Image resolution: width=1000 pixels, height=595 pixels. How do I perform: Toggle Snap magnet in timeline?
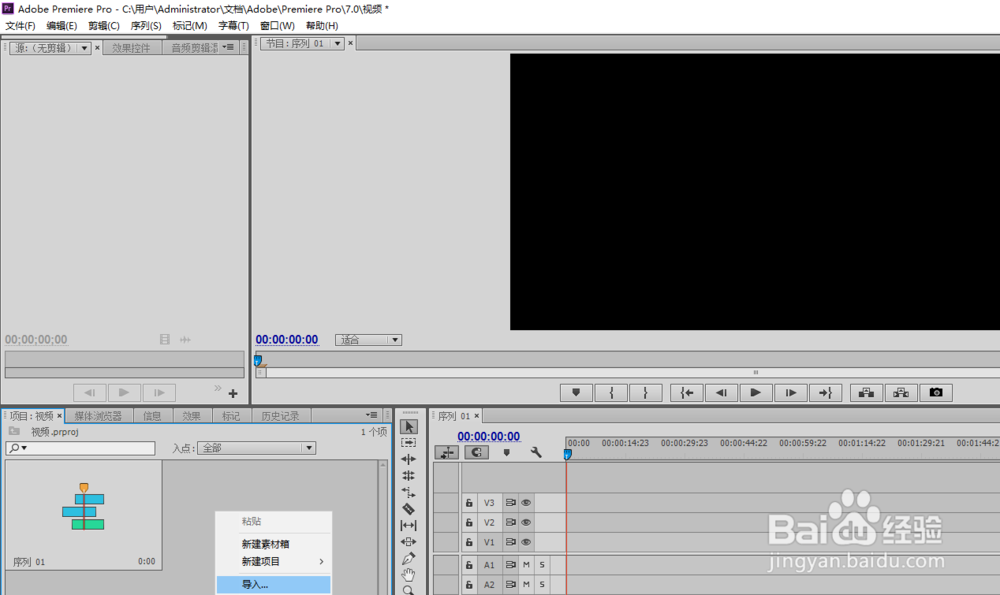(476, 452)
